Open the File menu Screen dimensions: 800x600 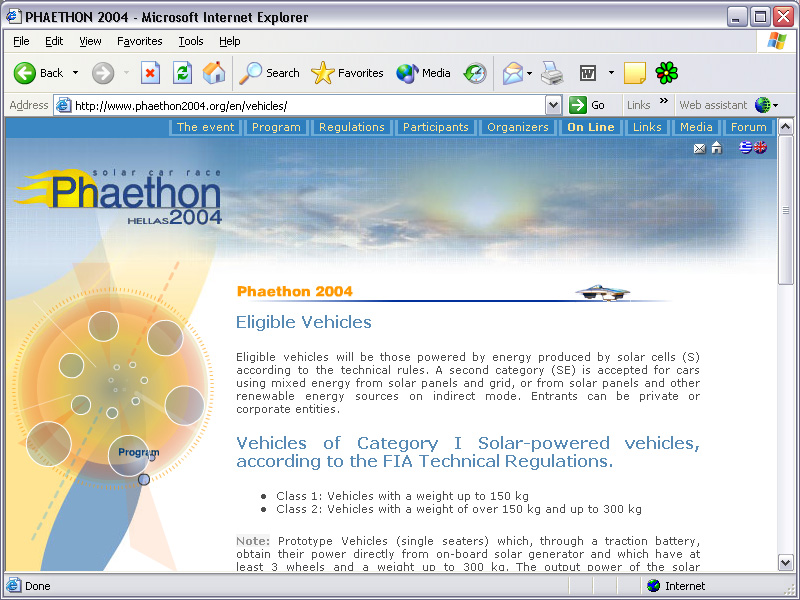(21, 41)
